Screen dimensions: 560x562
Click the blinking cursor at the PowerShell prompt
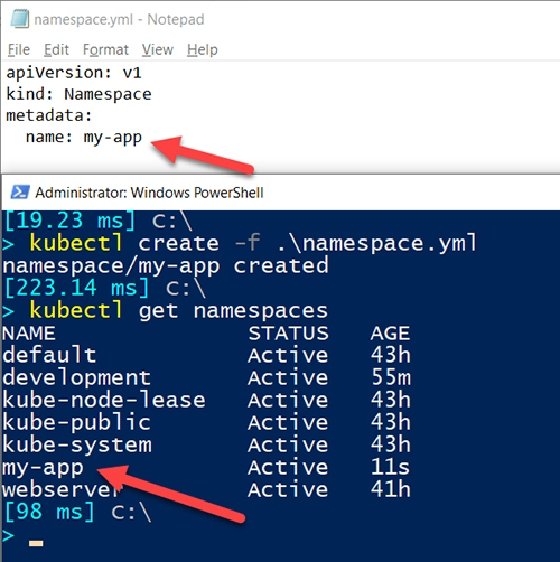(x=36, y=543)
